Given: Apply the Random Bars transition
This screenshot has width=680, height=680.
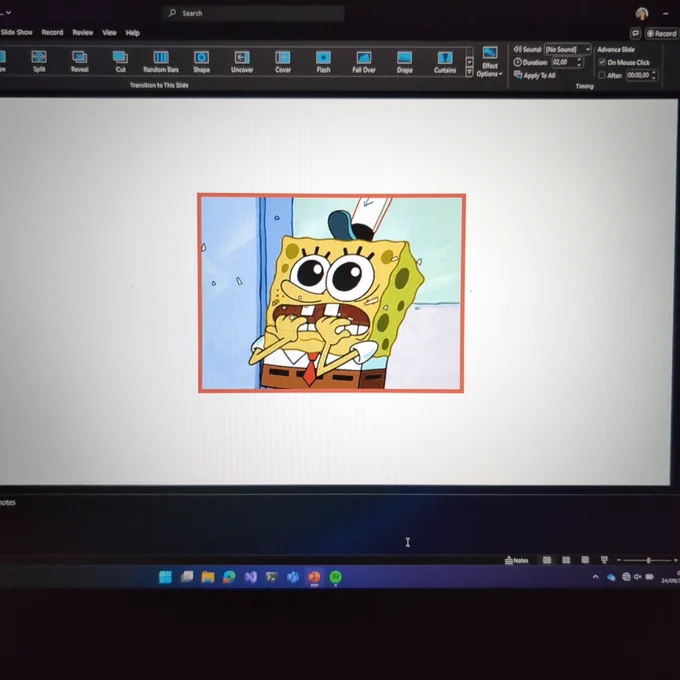Looking at the screenshot, I should (161, 62).
